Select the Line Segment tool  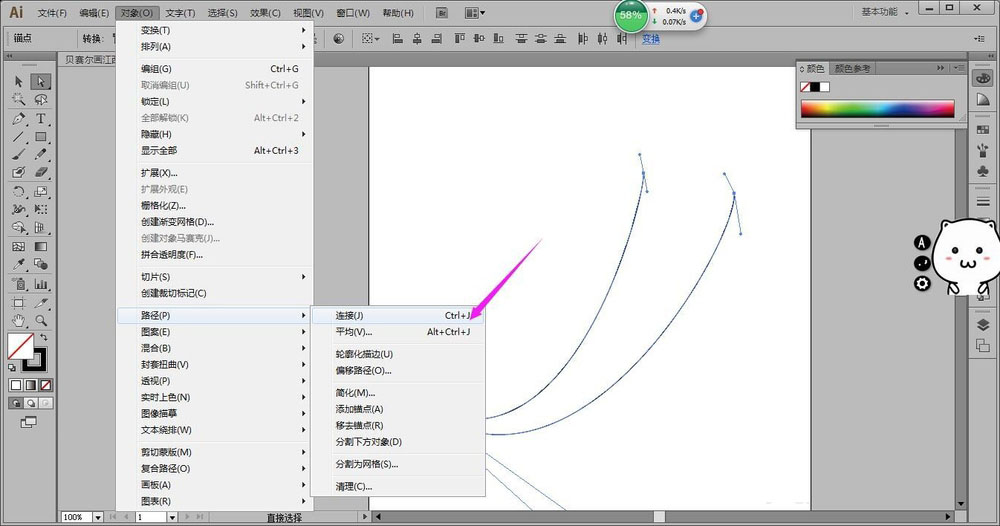point(18,136)
